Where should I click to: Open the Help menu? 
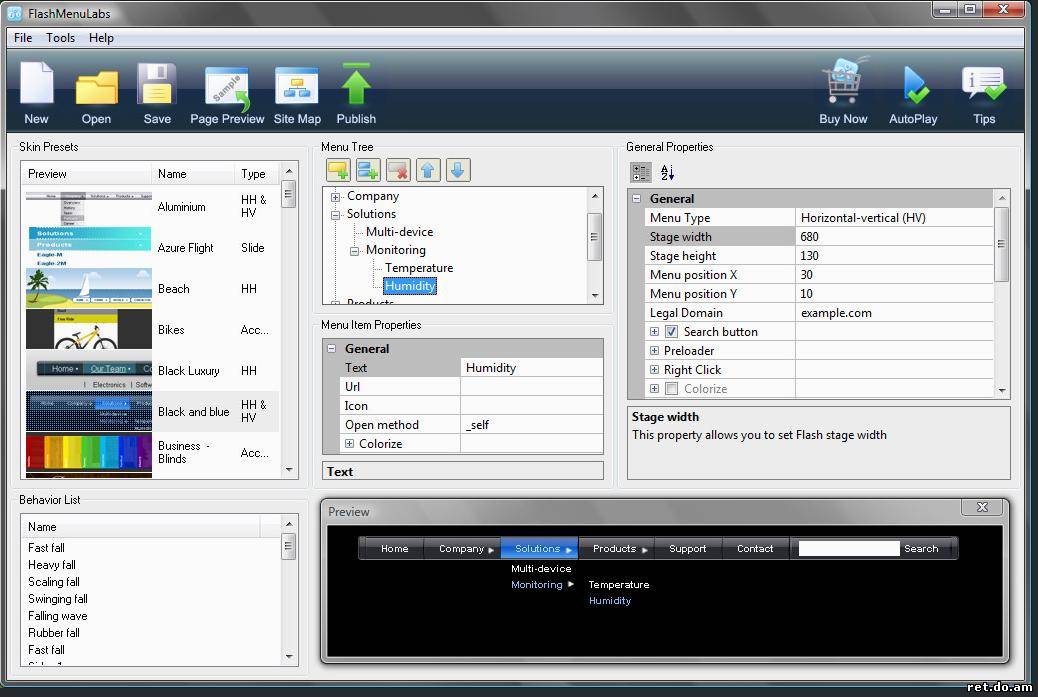pos(101,38)
